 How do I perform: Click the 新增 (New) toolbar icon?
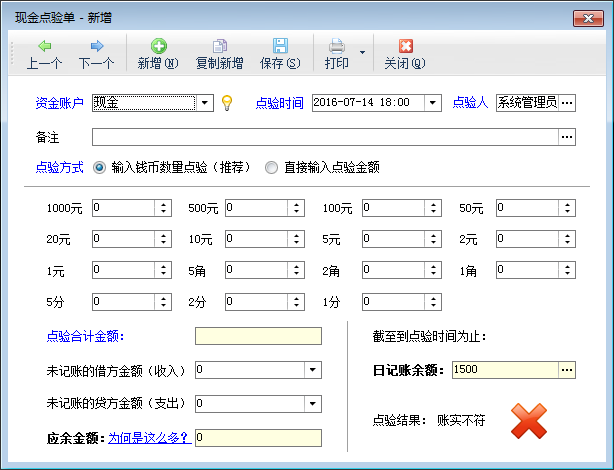click(x=158, y=47)
